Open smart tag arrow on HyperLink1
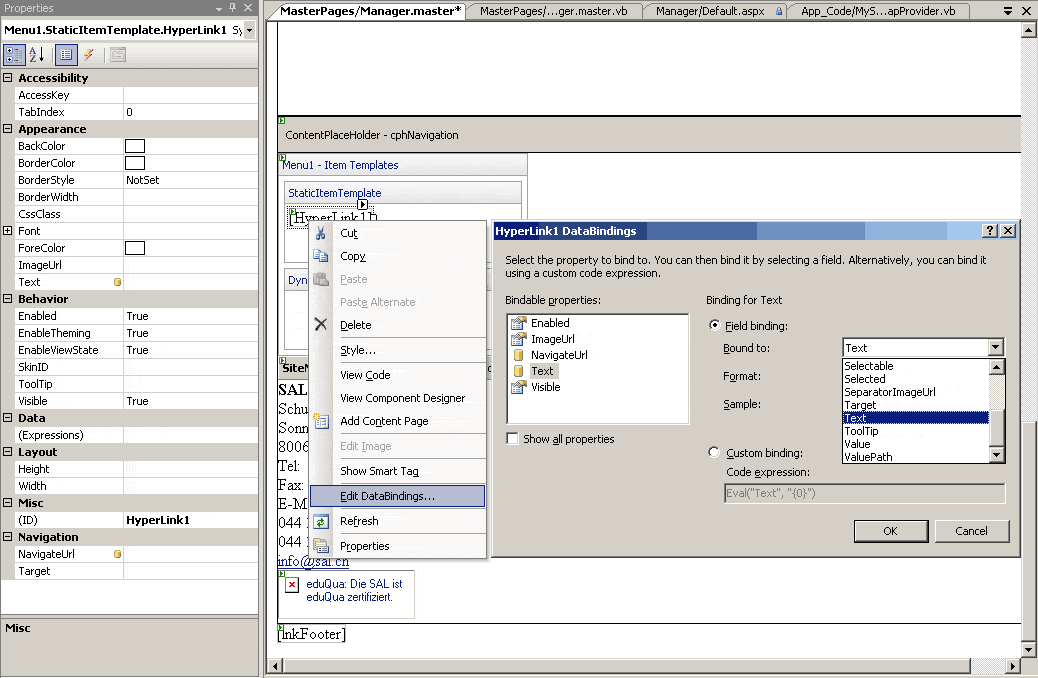Screen dimensions: 1038x678 pos(362,205)
